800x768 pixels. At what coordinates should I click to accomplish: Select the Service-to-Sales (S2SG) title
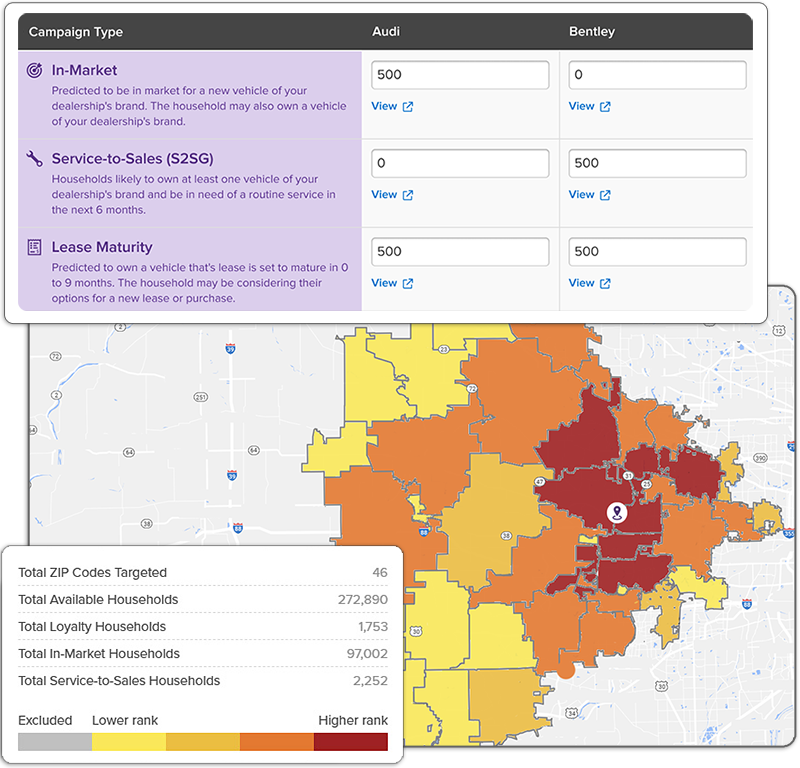[133, 159]
